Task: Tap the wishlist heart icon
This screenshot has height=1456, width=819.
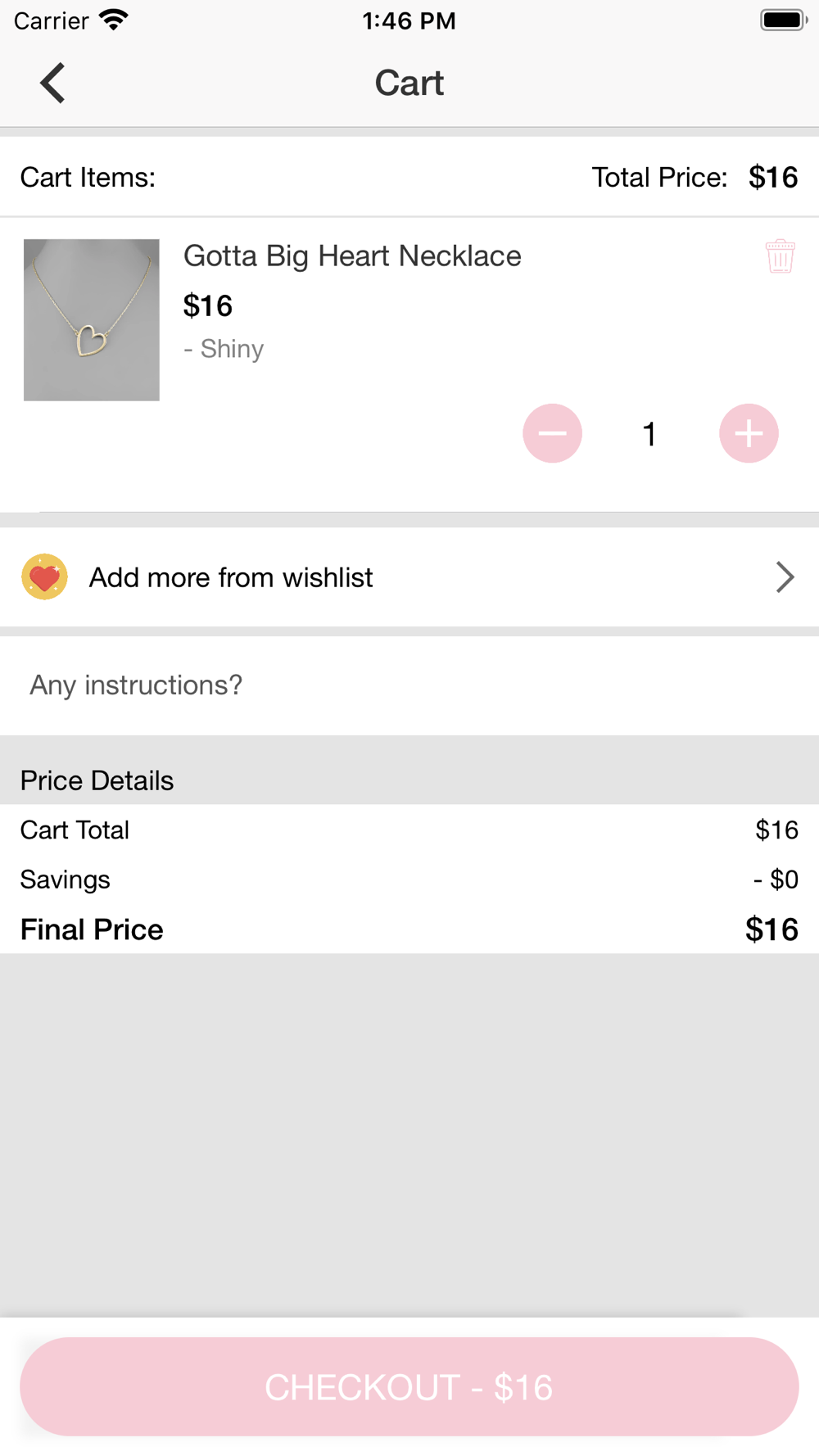Action: click(44, 577)
